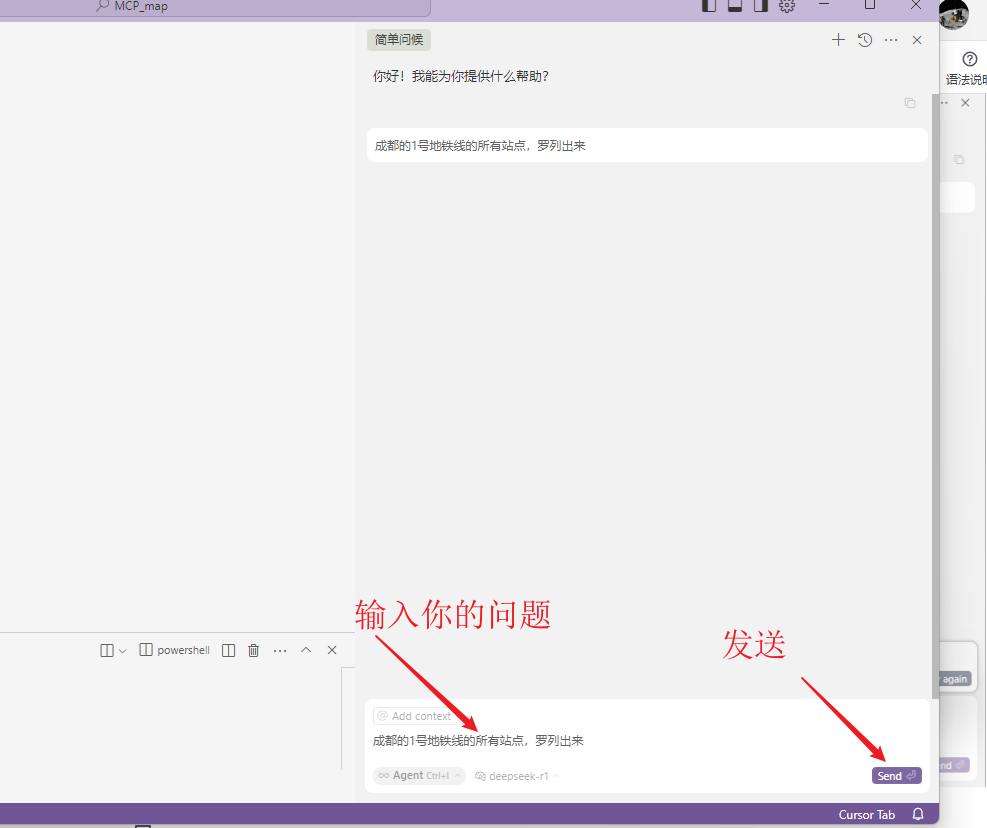Viewport: 987px width, 828px height.
Task: Click the chat panel vertical scrollbar
Action: [935, 397]
